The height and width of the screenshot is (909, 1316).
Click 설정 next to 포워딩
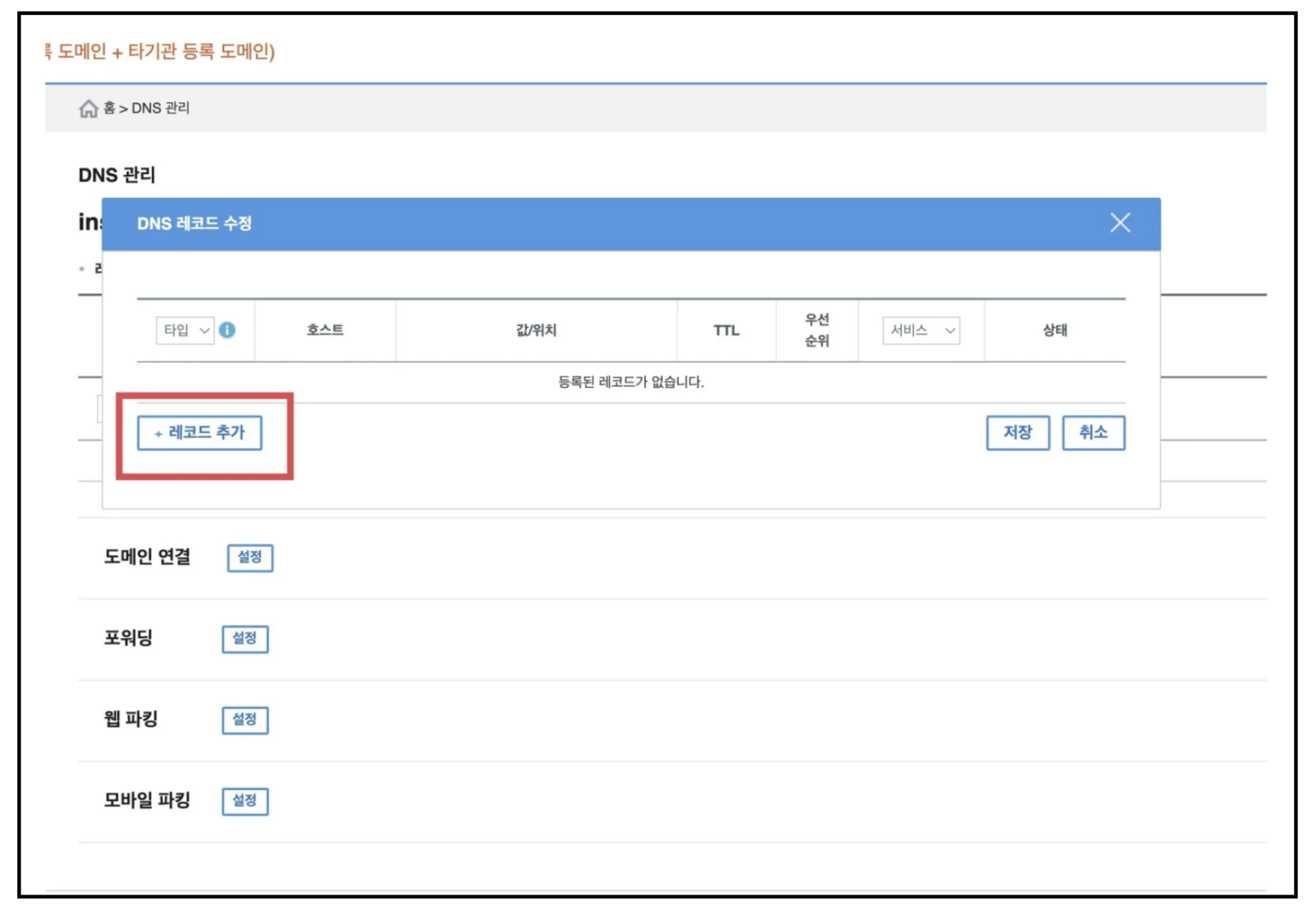click(245, 639)
